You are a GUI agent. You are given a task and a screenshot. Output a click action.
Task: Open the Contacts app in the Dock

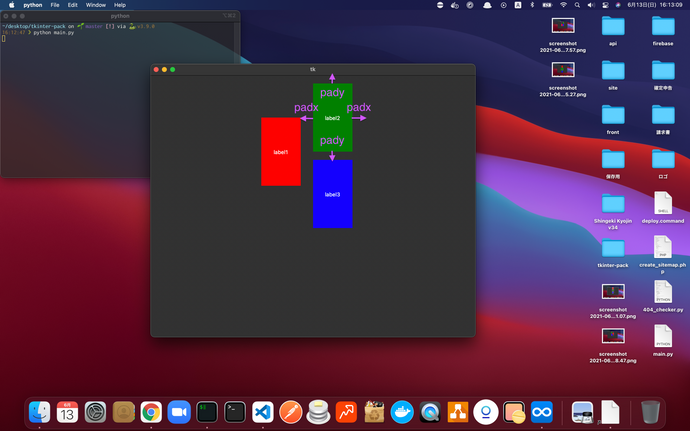(123, 413)
